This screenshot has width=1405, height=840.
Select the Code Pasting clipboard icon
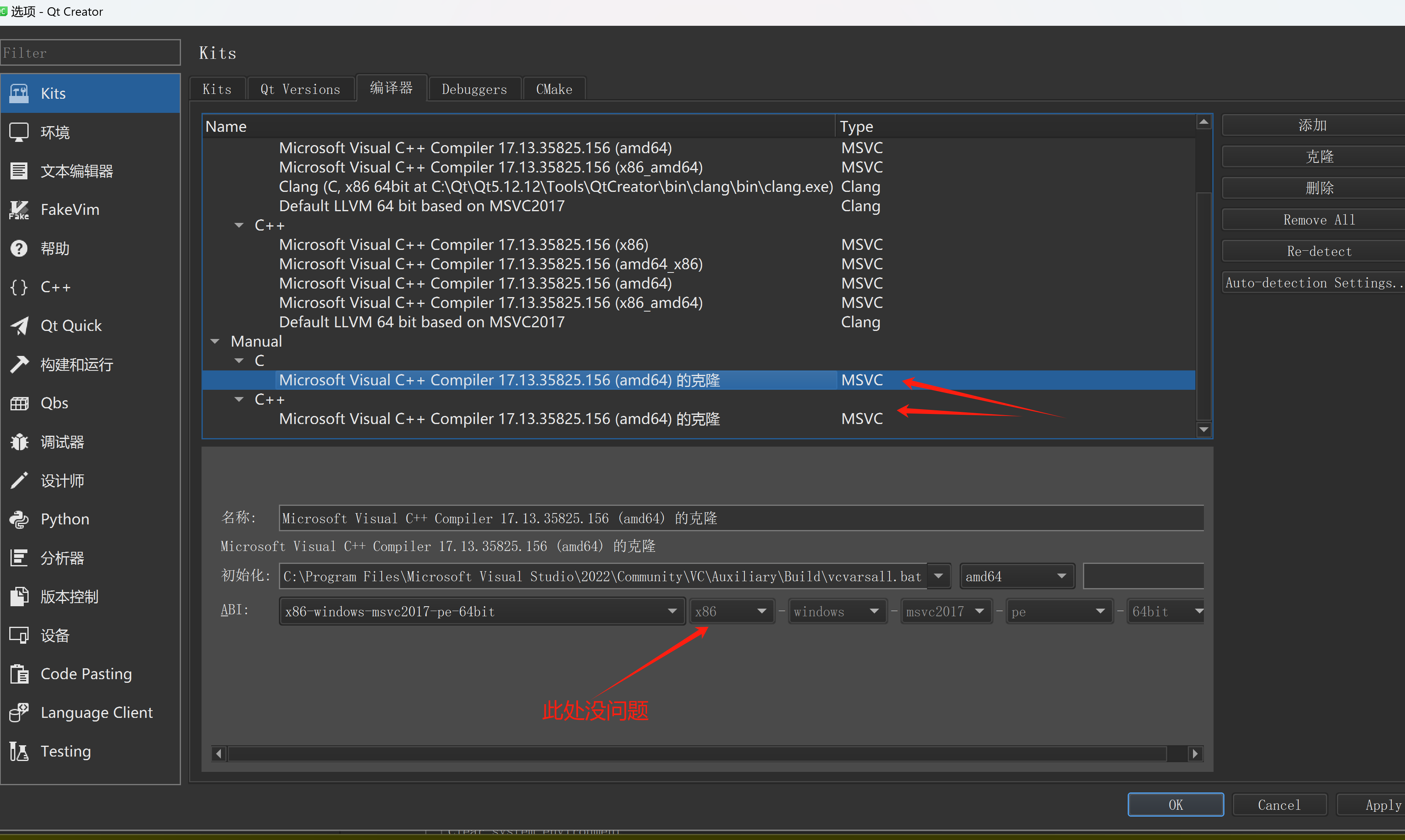(19, 674)
